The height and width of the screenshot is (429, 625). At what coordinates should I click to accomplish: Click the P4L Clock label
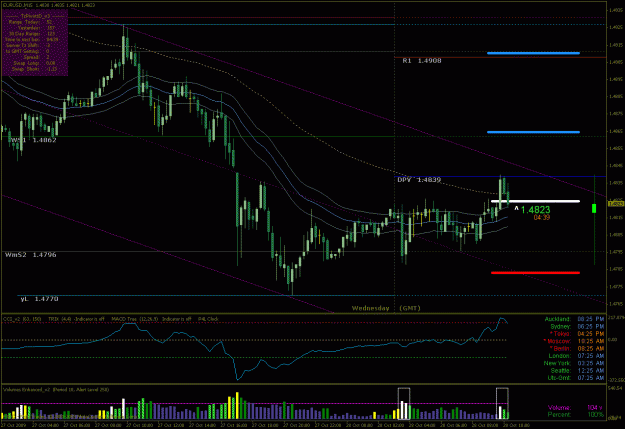pyautogui.click(x=208, y=319)
